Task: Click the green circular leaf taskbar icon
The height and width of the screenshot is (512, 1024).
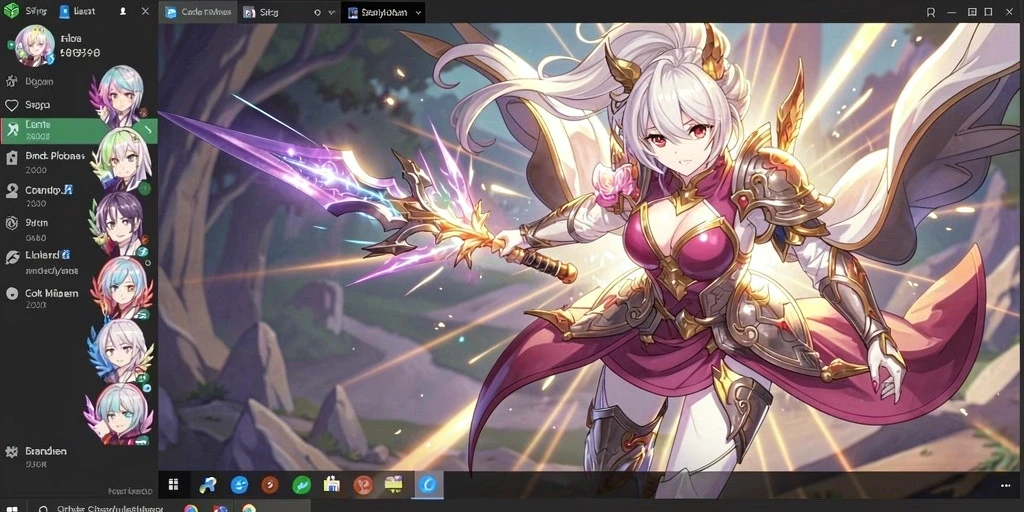Action: click(x=301, y=485)
